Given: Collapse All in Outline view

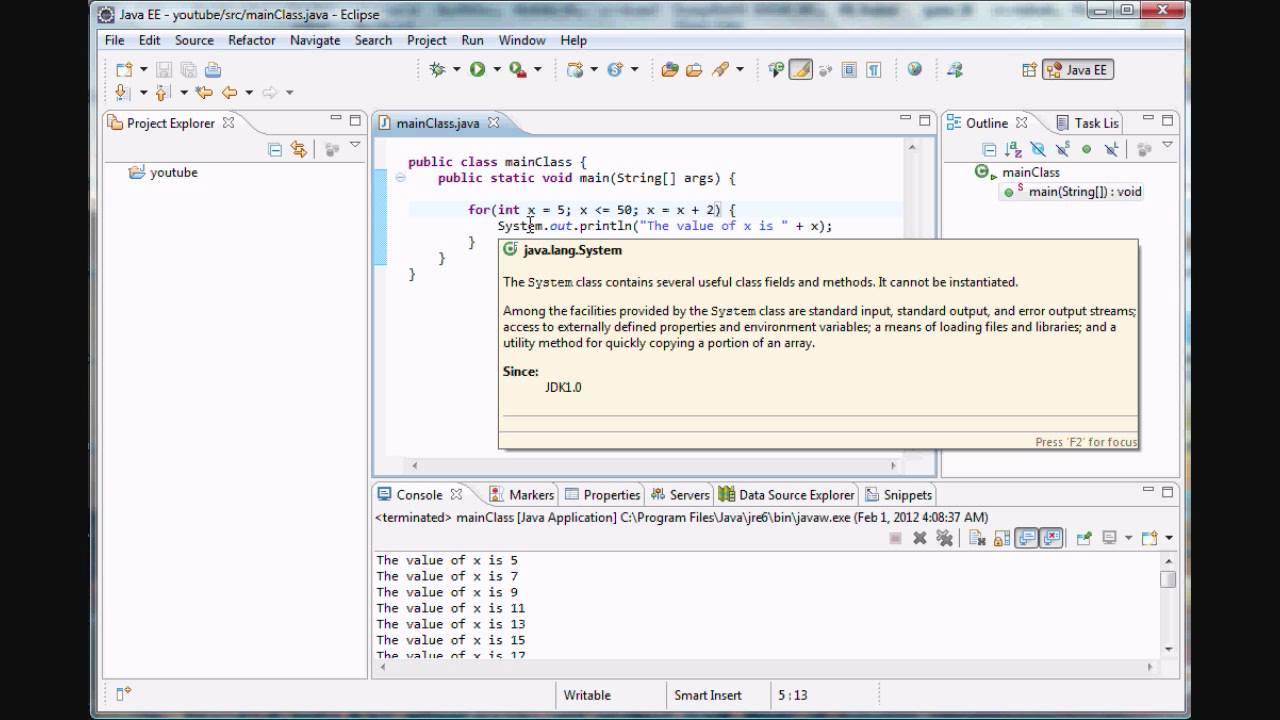Looking at the screenshot, I should [989, 149].
